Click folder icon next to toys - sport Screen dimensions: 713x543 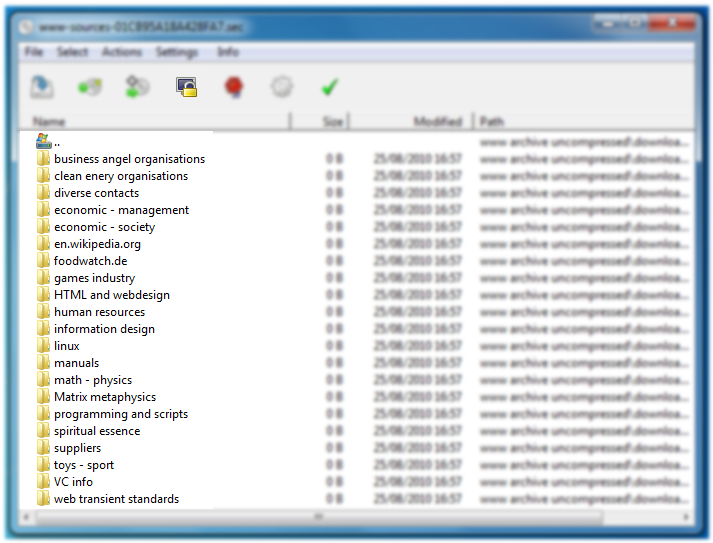click(43, 465)
